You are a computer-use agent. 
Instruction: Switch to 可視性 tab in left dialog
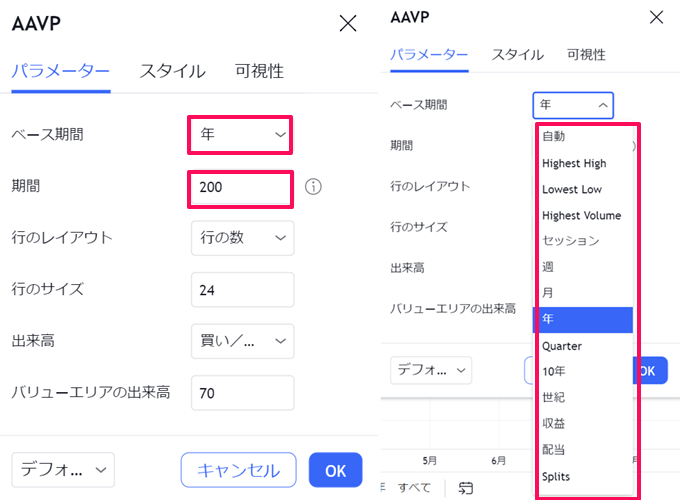click(x=259, y=71)
